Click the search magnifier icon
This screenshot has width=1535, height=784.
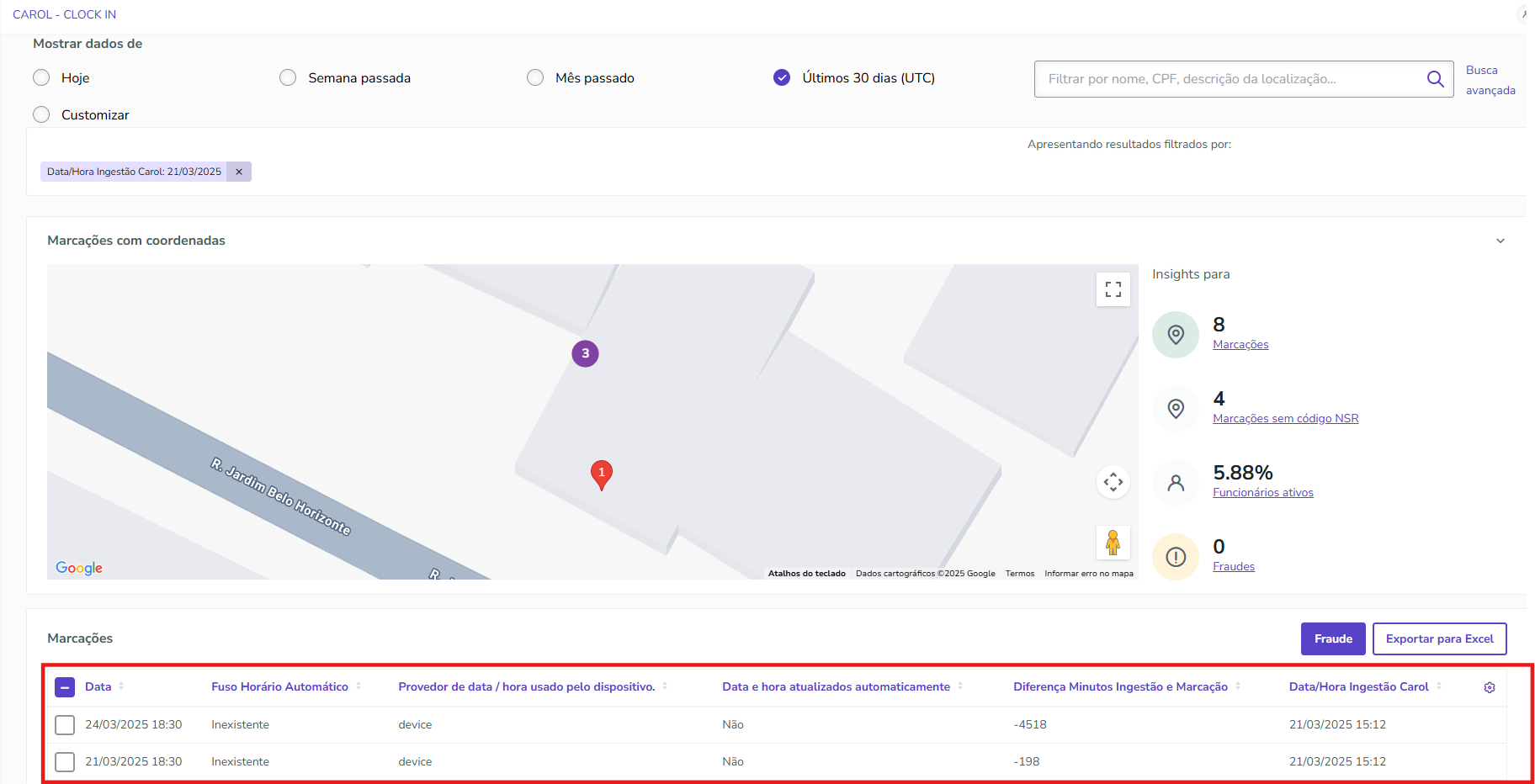[x=1435, y=78]
